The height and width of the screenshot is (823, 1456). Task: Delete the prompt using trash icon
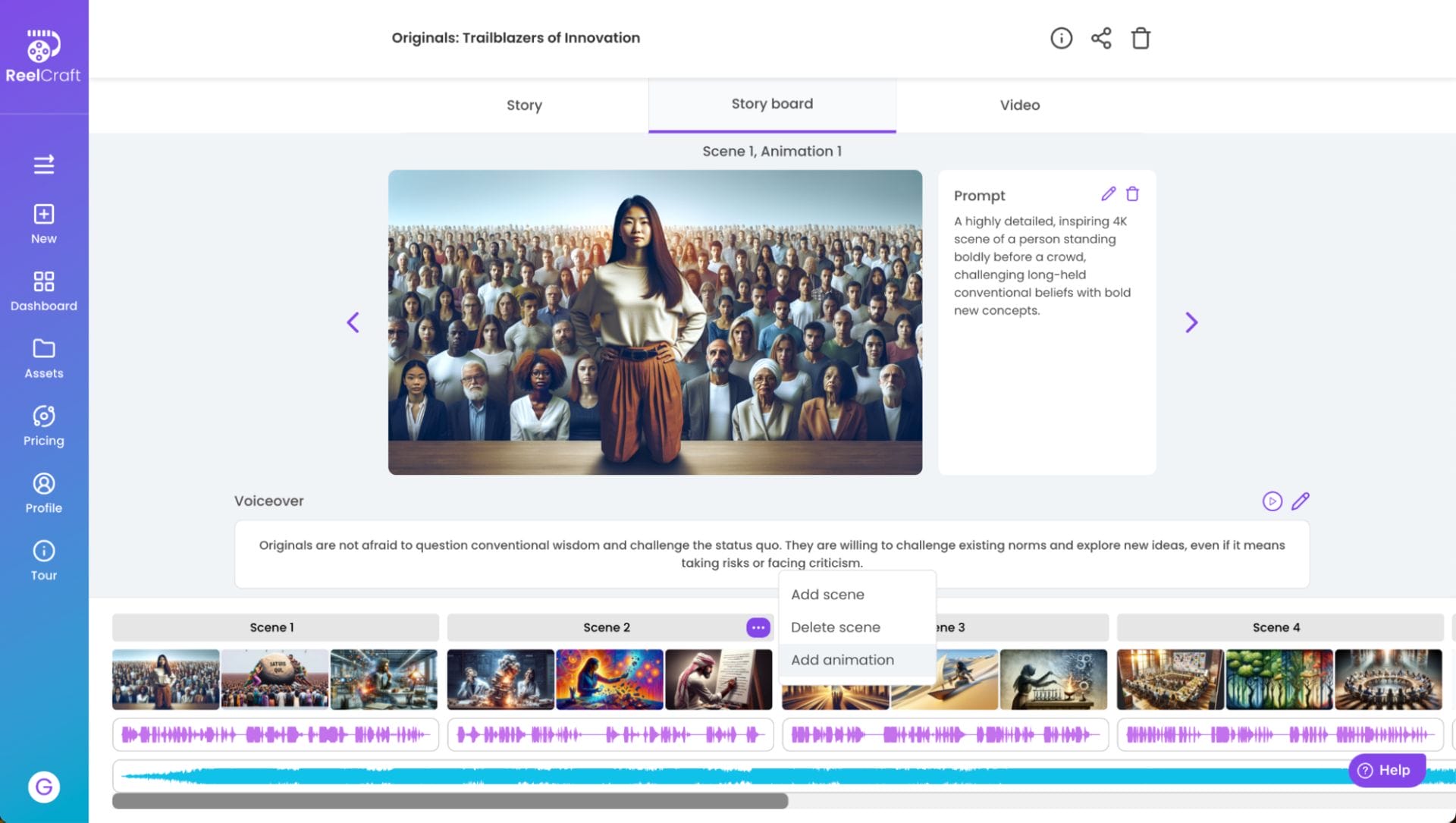point(1132,194)
